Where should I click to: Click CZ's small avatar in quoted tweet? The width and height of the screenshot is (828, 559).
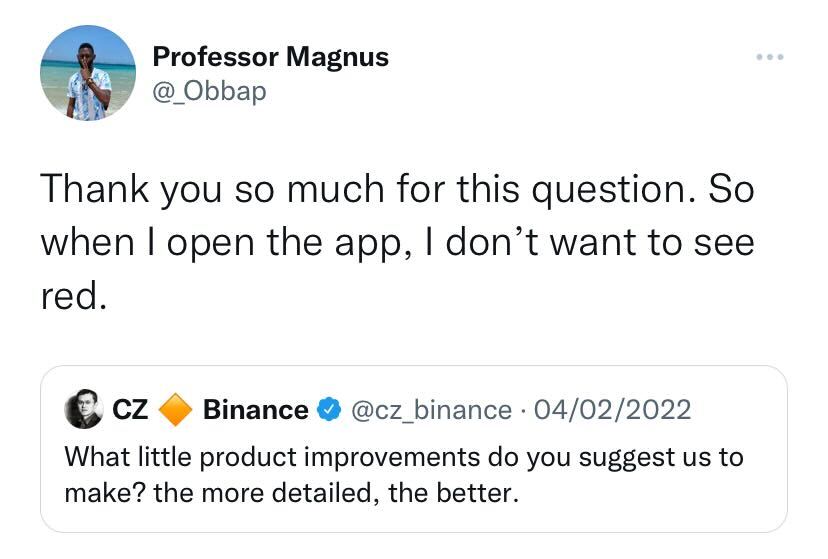tap(83, 409)
